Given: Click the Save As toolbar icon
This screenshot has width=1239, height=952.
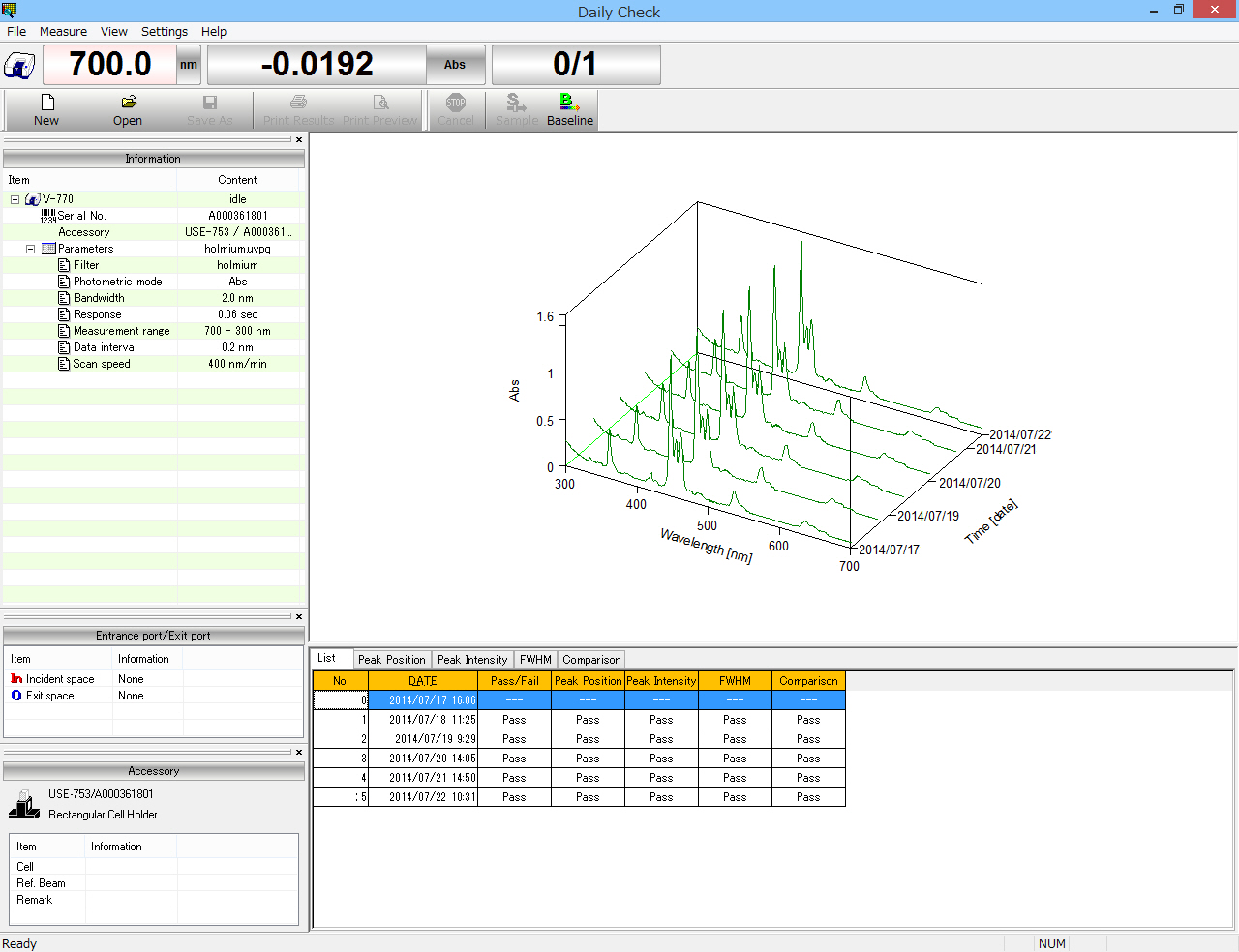Looking at the screenshot, I should point(209,103).
